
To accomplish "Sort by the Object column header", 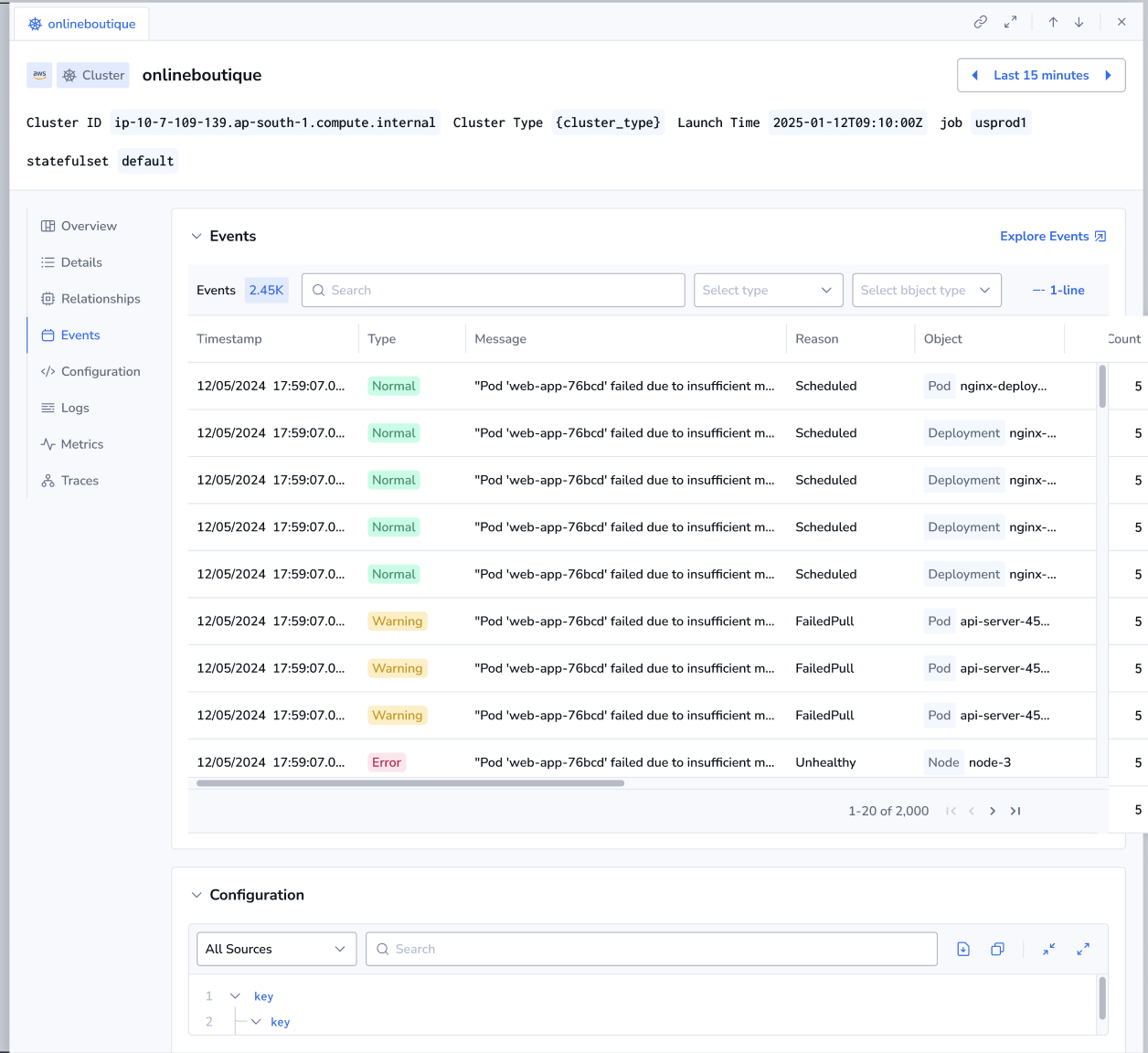I will tap(943, 339).
